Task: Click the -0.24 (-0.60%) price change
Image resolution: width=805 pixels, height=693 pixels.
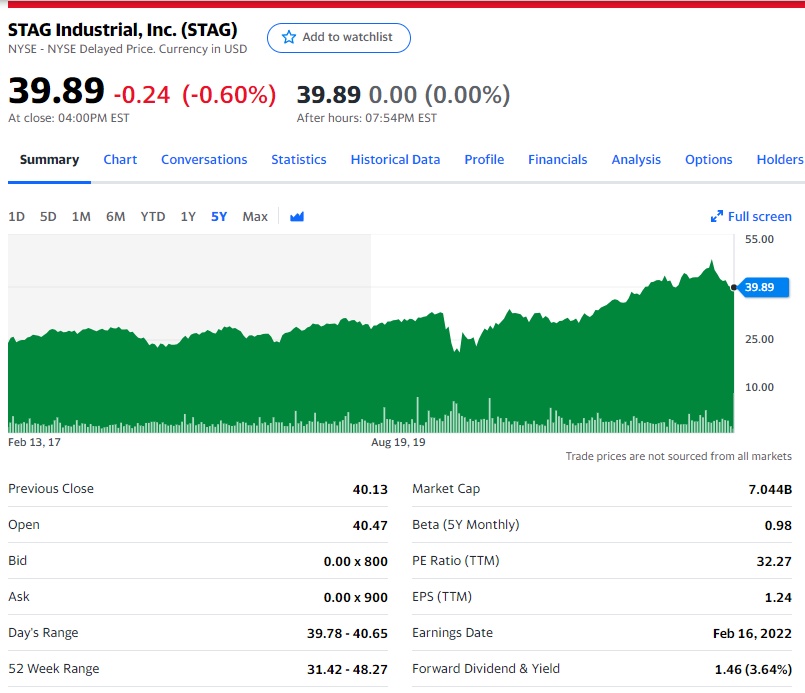Action: [195, 94]
